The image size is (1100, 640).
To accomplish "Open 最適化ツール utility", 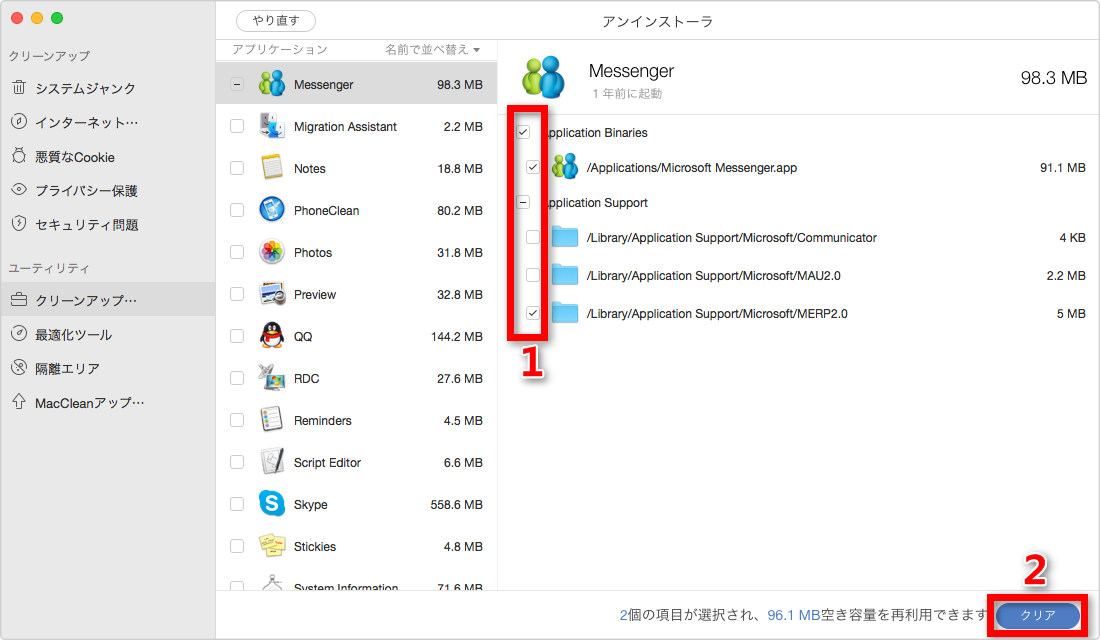I will tap(74, 334).
